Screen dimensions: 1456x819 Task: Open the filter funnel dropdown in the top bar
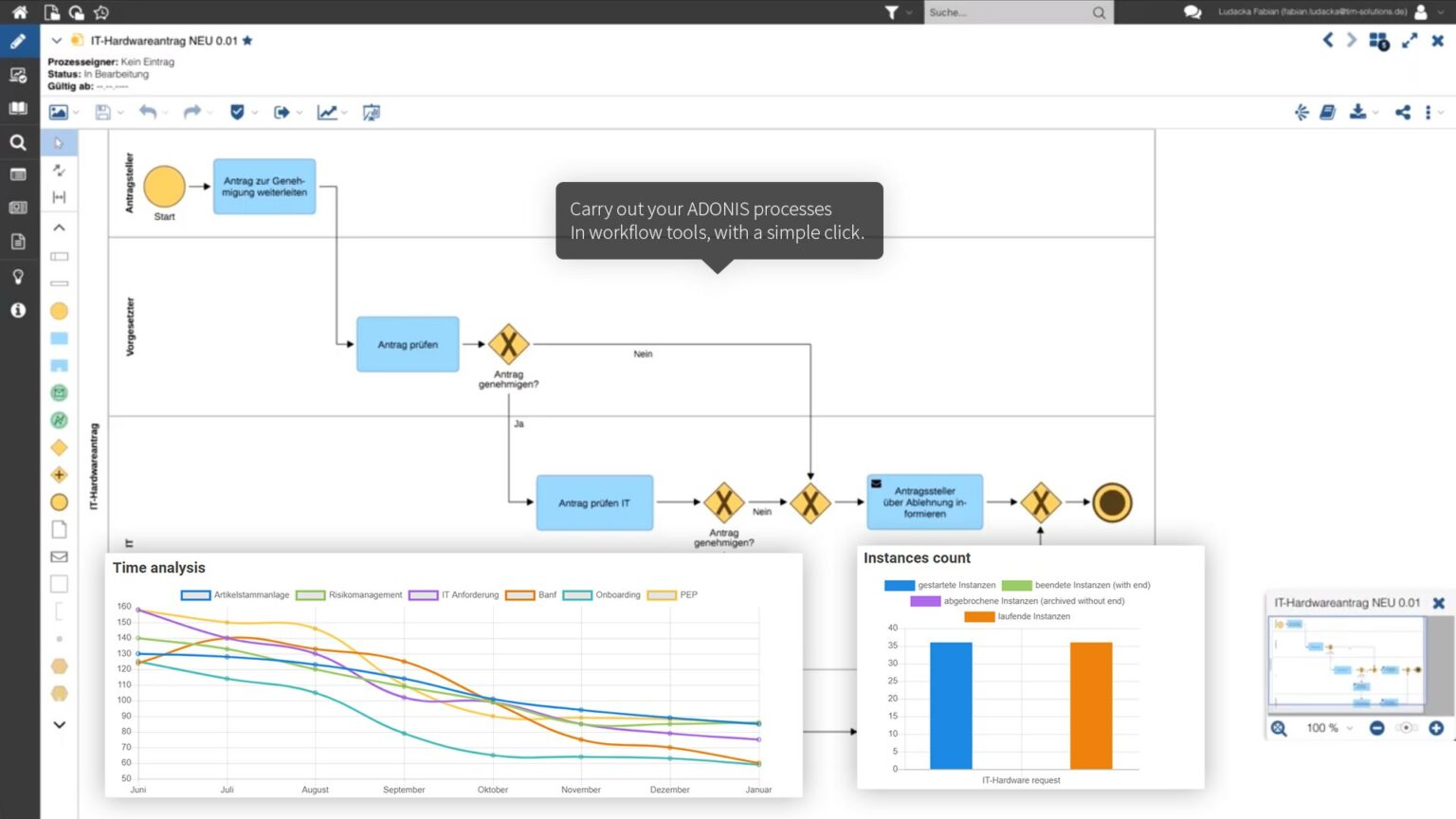point(892,12)
